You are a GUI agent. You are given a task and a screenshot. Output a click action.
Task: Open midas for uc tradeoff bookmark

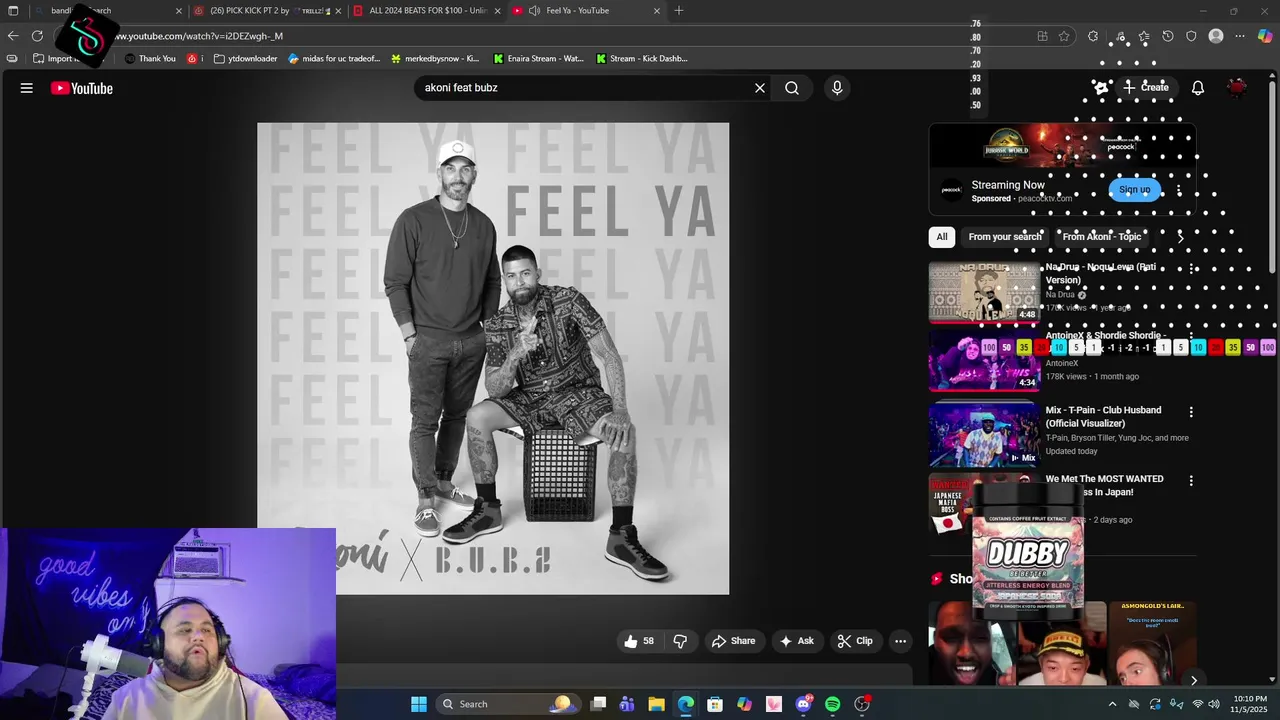[x=334, y=59]
